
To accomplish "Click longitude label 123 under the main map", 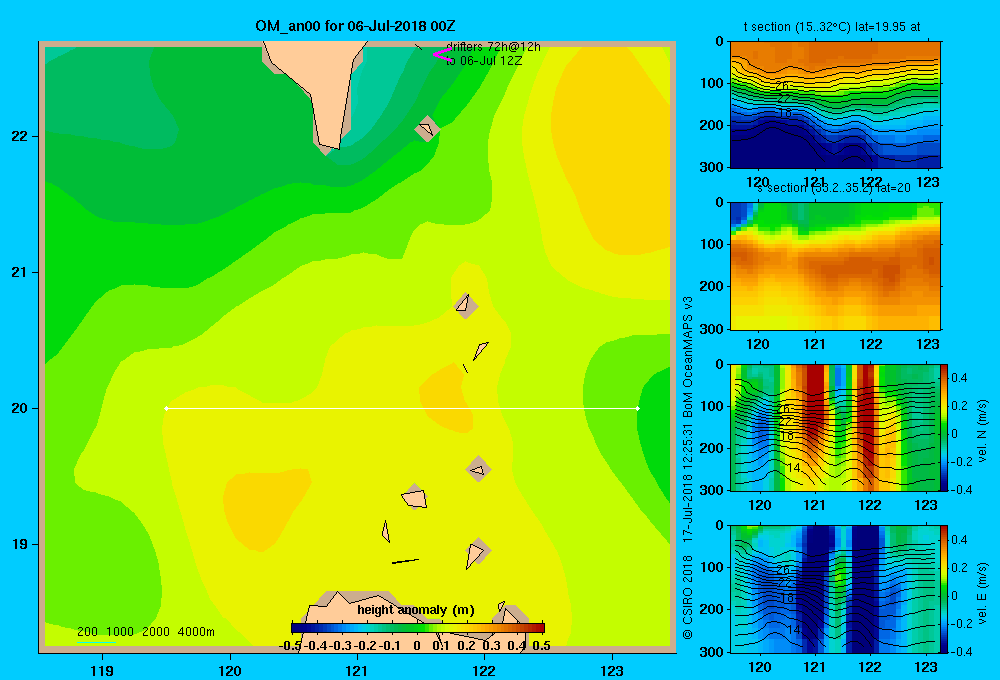I will pyautogui.click(x=612, y=670).
